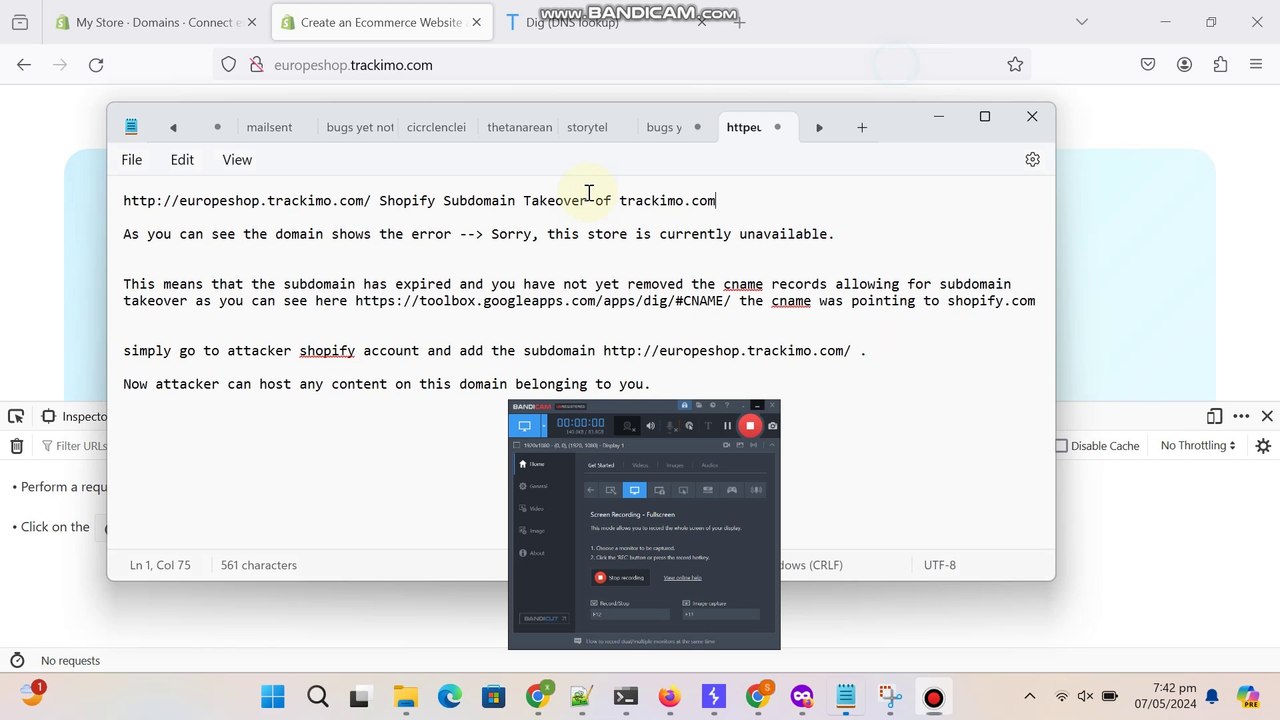This screenshot has height=720, width=1280.
Task: Select Bandicam audio-only recording mode
Action: coord(756,490)
